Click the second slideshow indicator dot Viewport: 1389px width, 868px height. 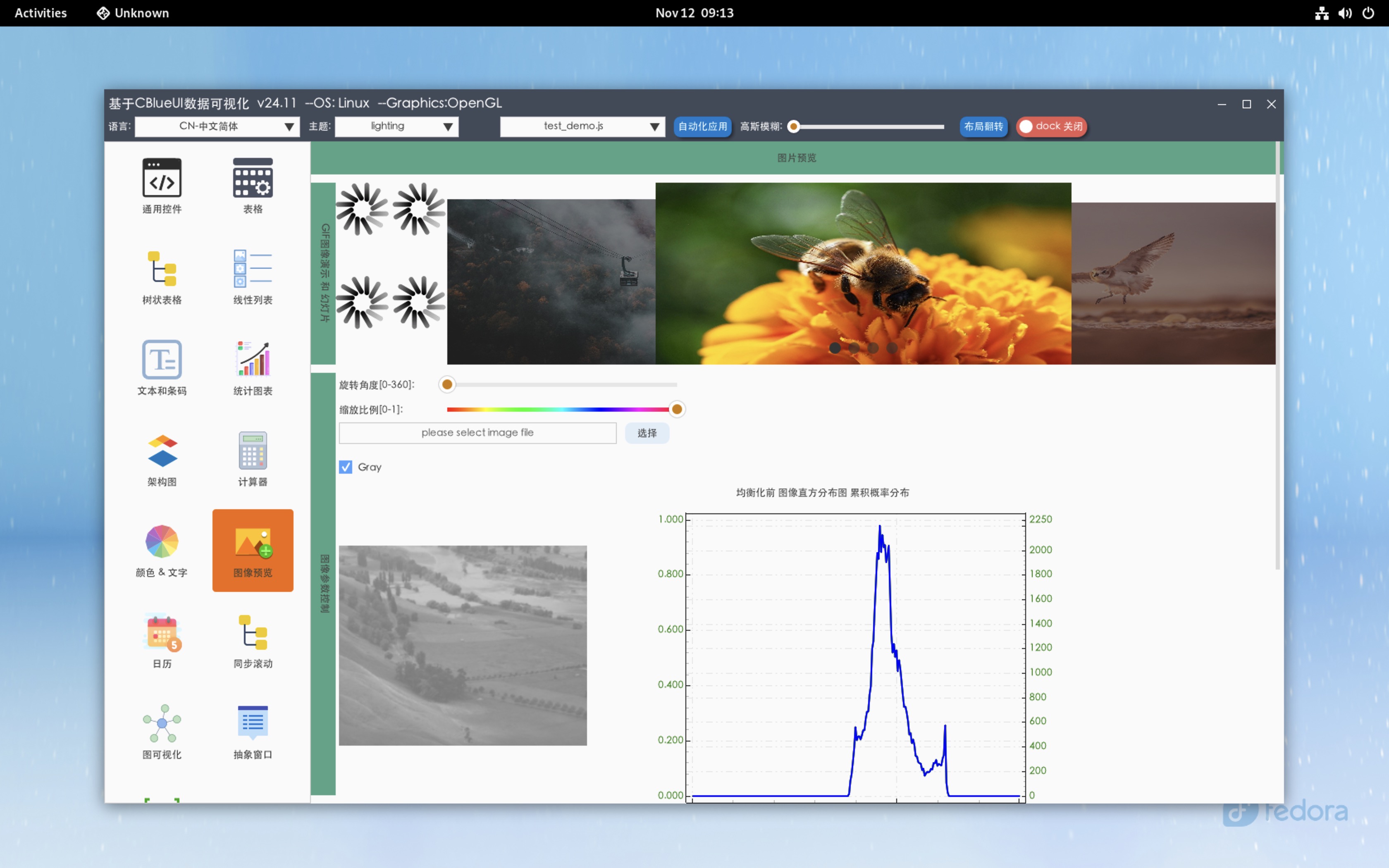[854, 348]
